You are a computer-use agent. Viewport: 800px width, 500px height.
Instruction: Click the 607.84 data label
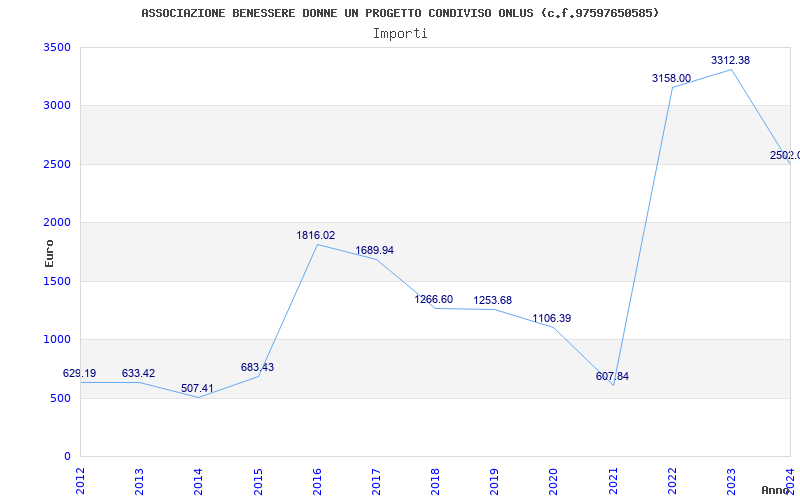coord(612,377)
